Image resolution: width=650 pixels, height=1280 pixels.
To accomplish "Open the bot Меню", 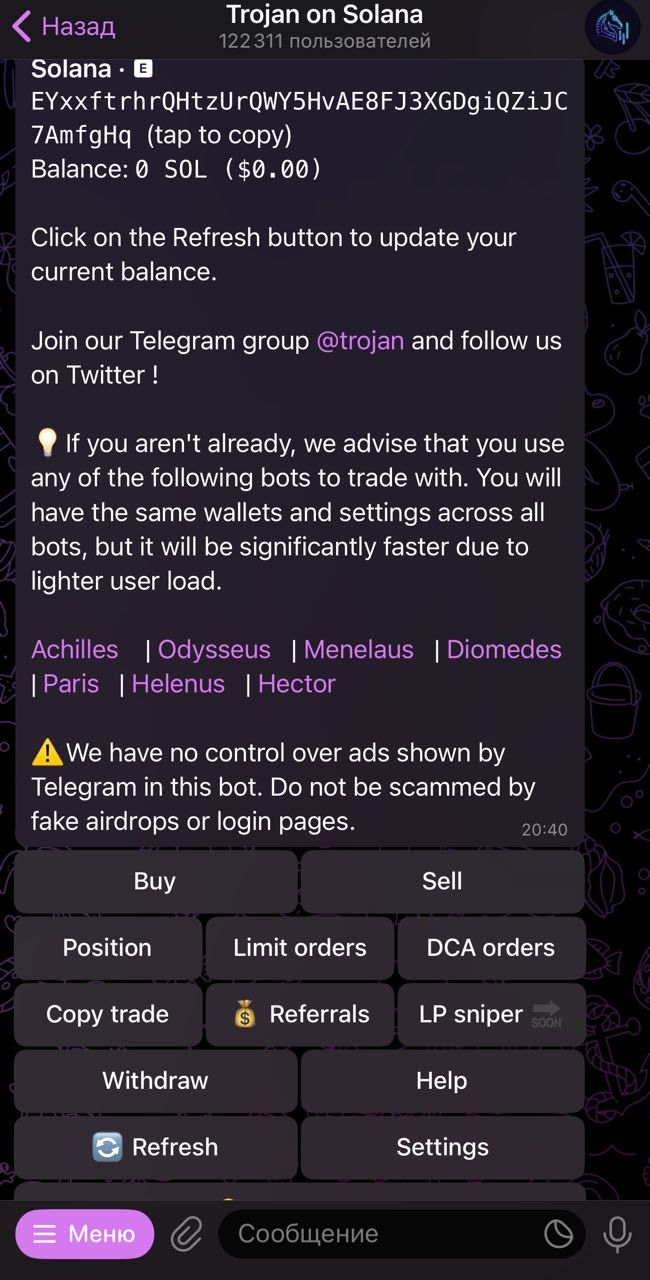I will (85, 1233).
